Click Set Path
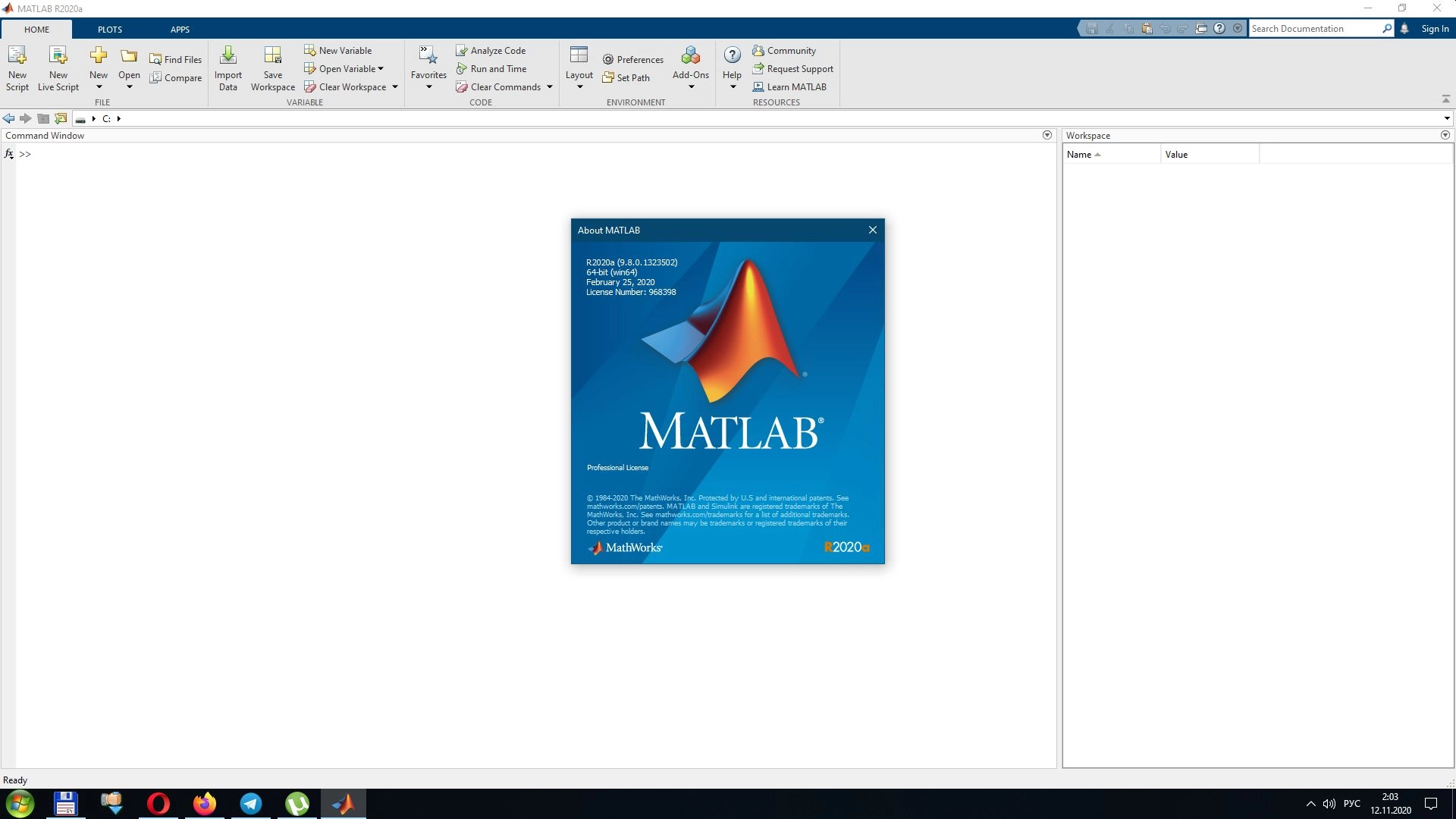1456x819 pixels. click(626, 77)
